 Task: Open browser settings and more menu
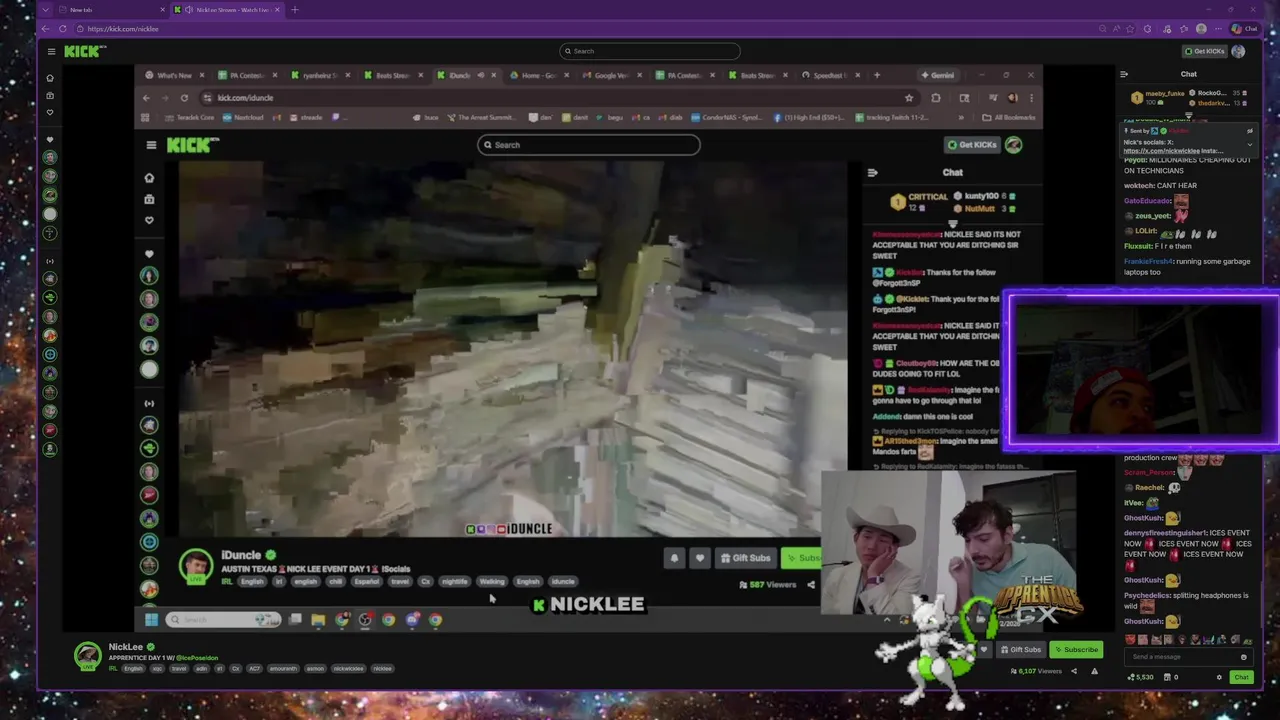point(1219,29)
